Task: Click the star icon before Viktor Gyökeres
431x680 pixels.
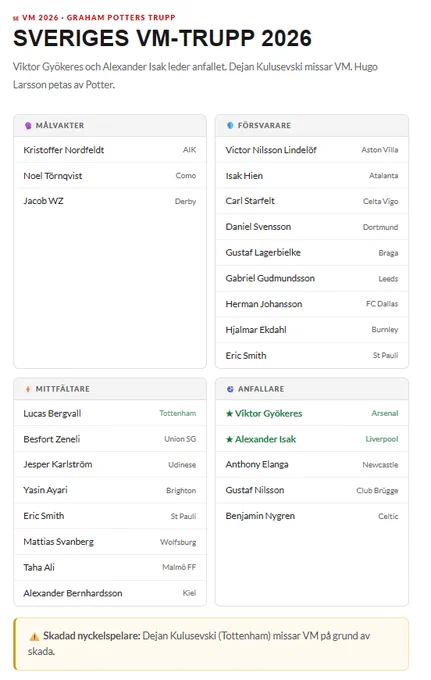Action: pyautogui.click(x=229, y=414)
